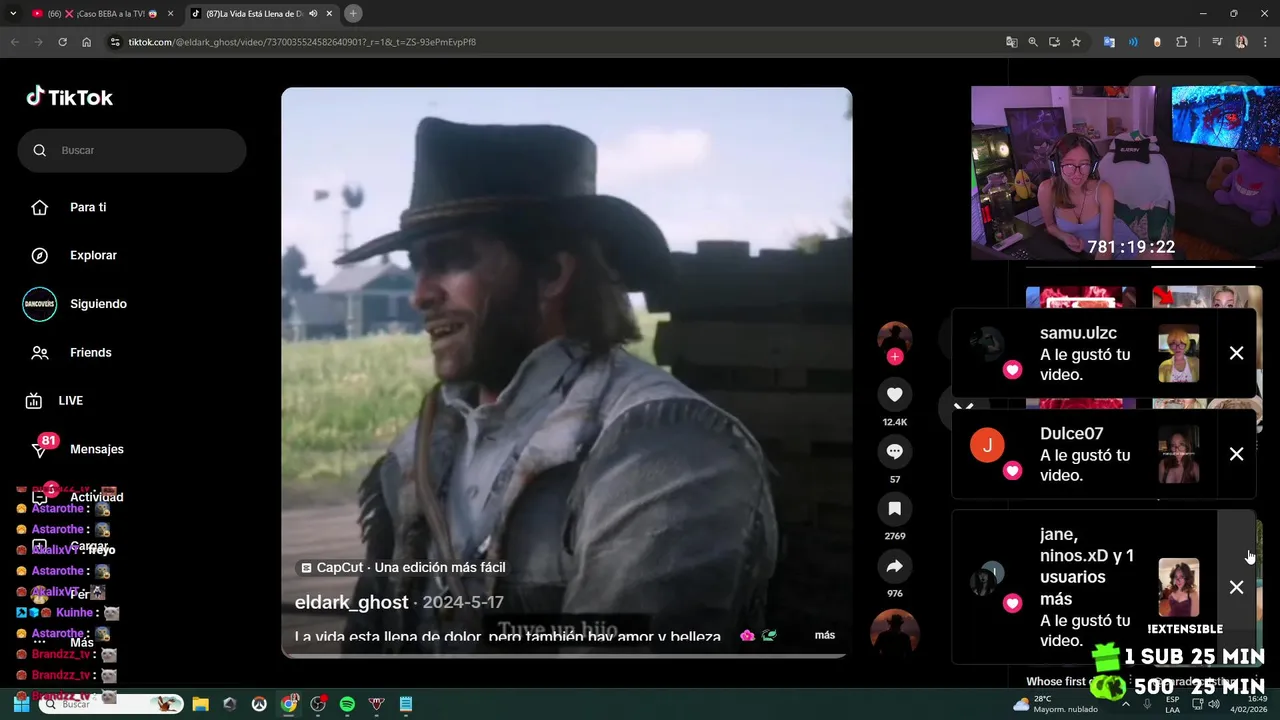This screenshot has width=1280, height=720.
Task: Dismiss the Dulce07 notification
Action: [1236, 454]
